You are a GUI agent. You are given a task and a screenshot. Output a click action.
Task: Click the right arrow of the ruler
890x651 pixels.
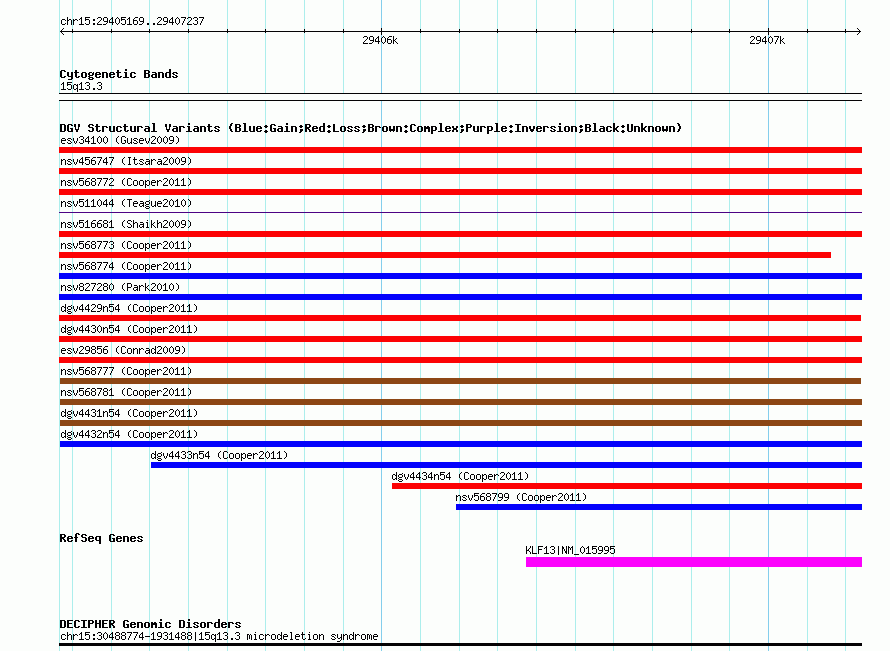(858, 31)
